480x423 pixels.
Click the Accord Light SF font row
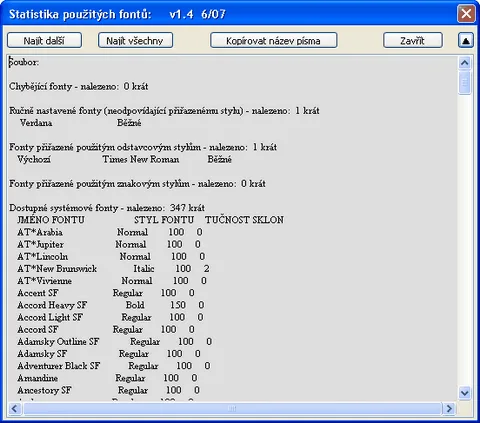[110, 317]
